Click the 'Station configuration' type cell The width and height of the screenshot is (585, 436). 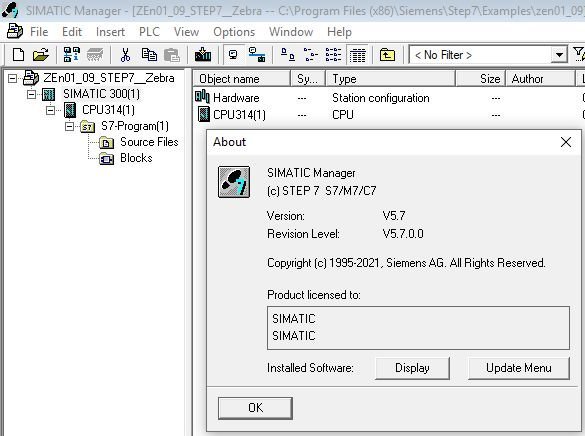pos(381,98)
